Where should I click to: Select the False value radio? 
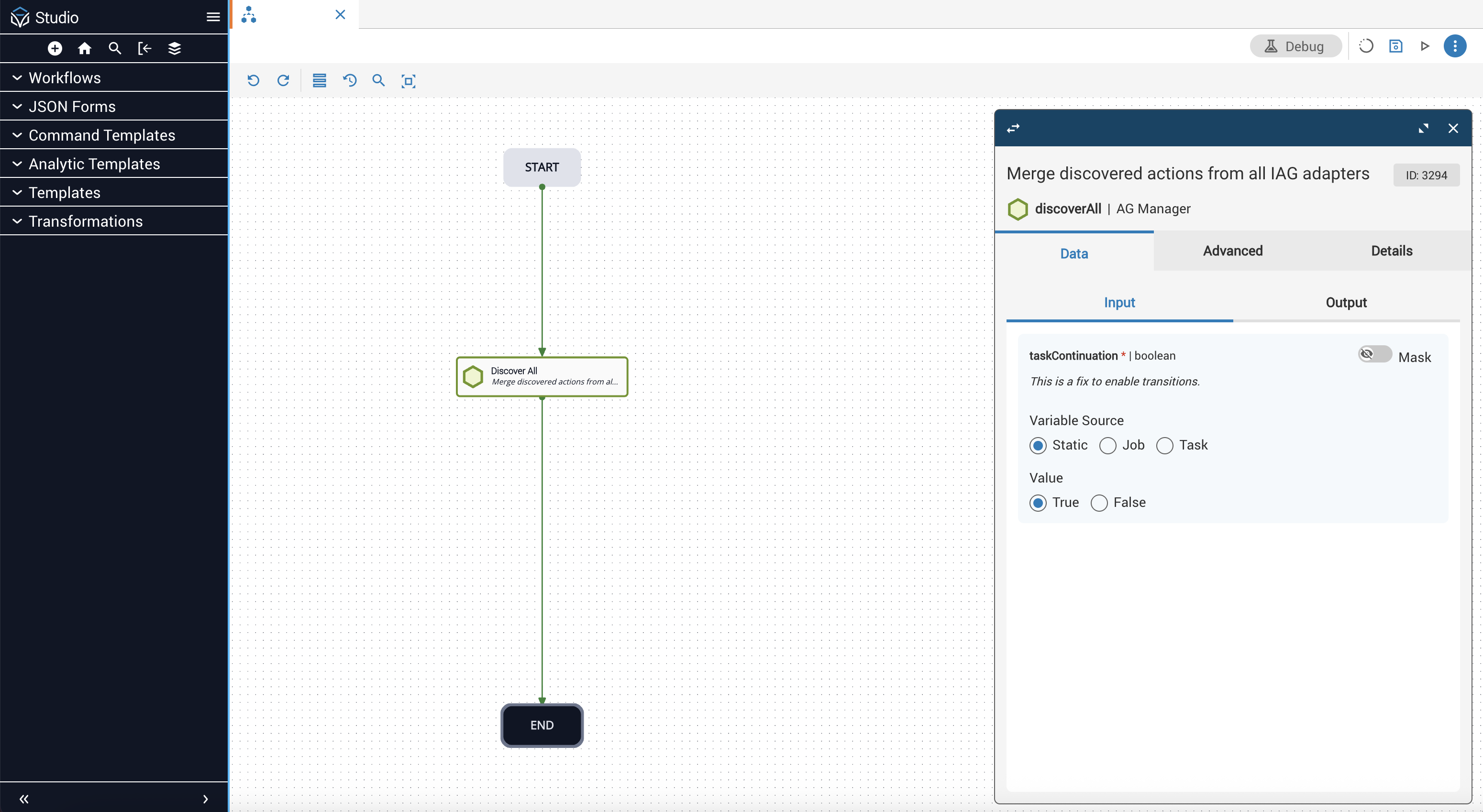[x=1099, y=503]
